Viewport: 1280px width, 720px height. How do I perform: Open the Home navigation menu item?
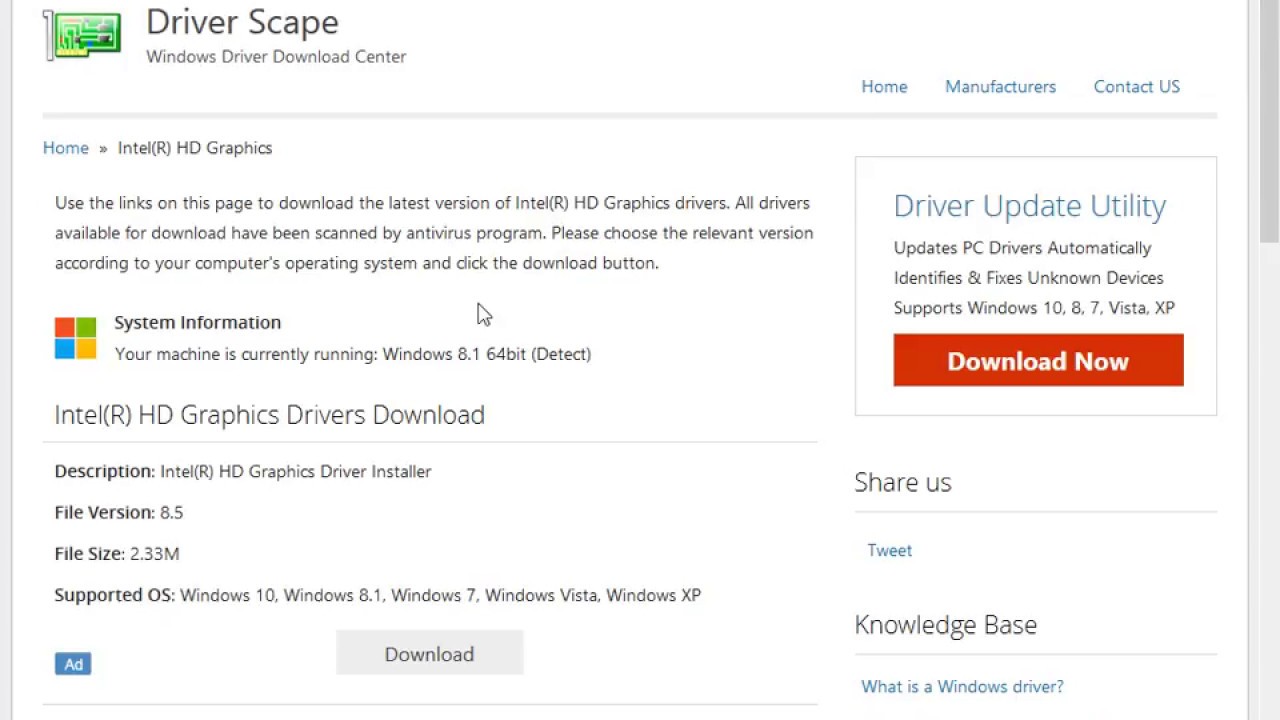(884, 87)
